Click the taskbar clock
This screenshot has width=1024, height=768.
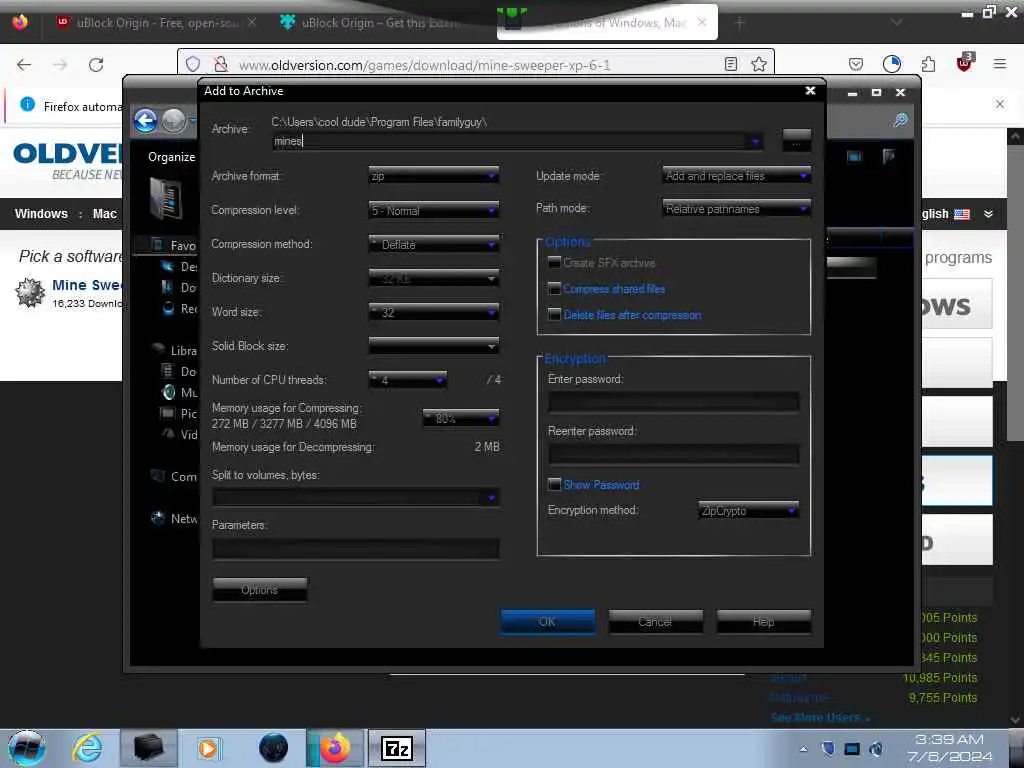949,748
